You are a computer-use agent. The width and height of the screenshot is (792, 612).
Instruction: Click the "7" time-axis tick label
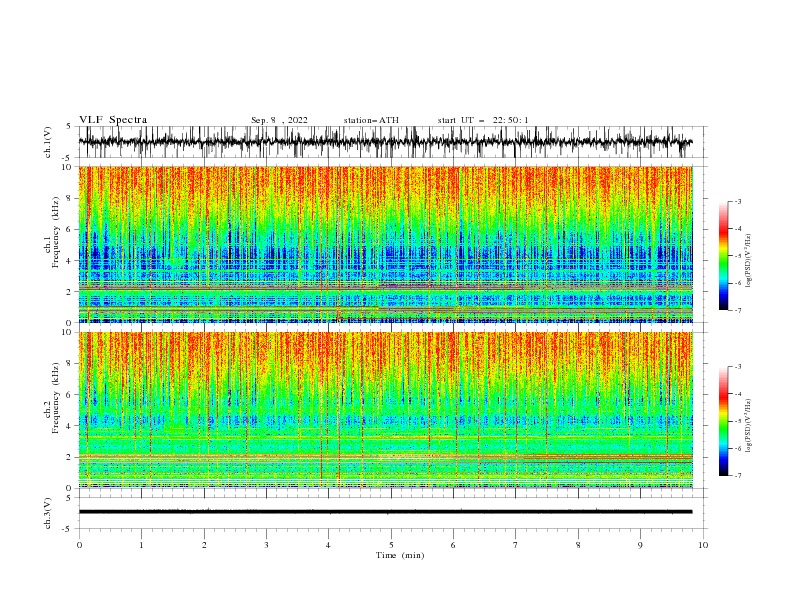coord(516,545)
